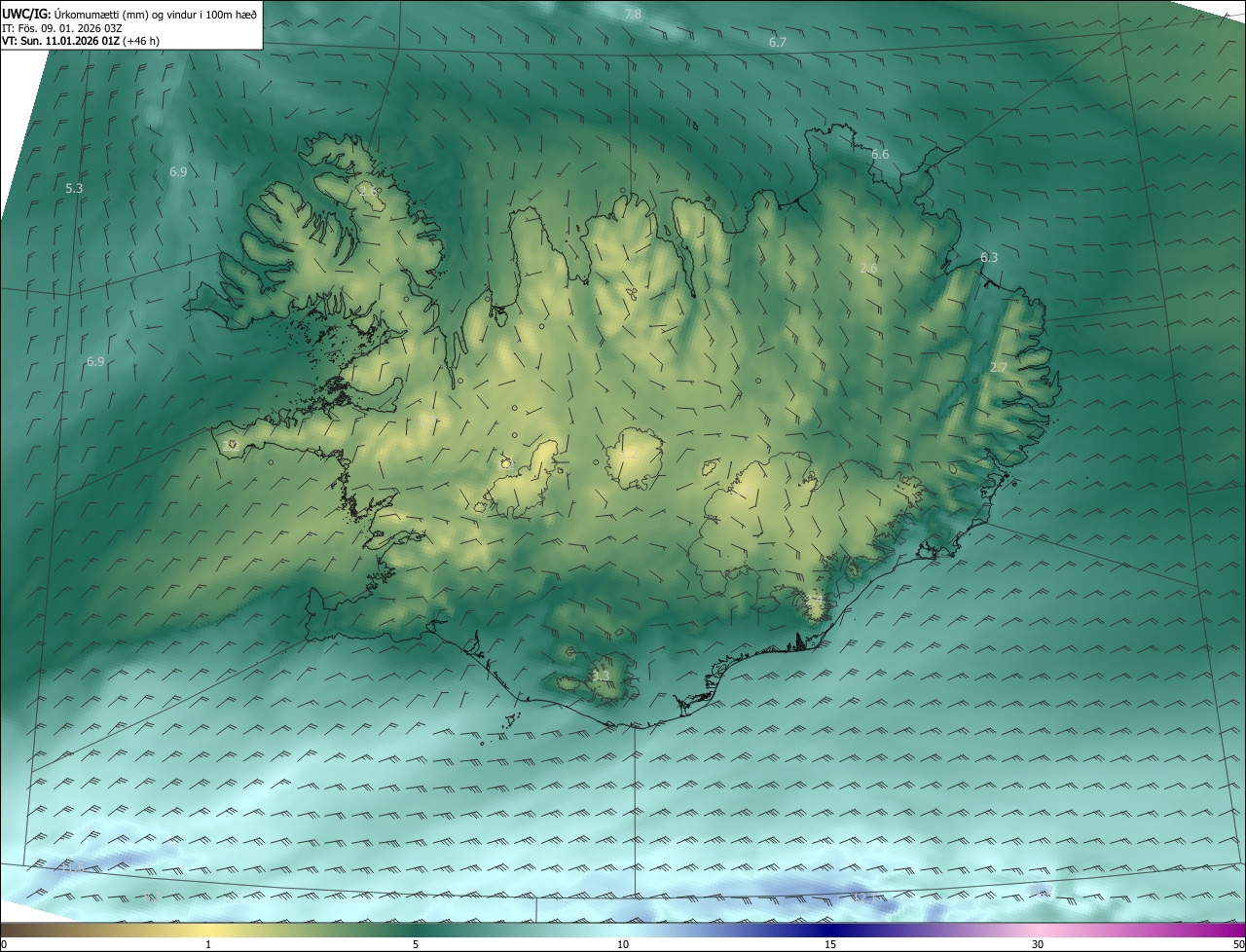1246x952 pixels.
Task: Click the '15' tick on the color scale
Action: [830, 944]
